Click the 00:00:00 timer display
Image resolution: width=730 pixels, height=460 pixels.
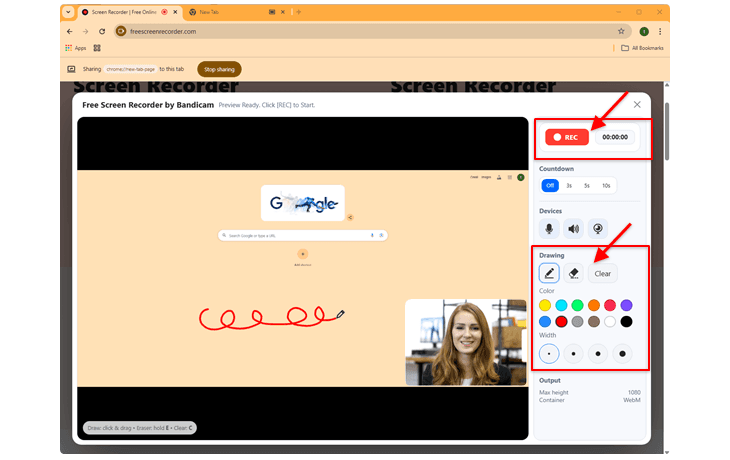(x=615, y=137)
